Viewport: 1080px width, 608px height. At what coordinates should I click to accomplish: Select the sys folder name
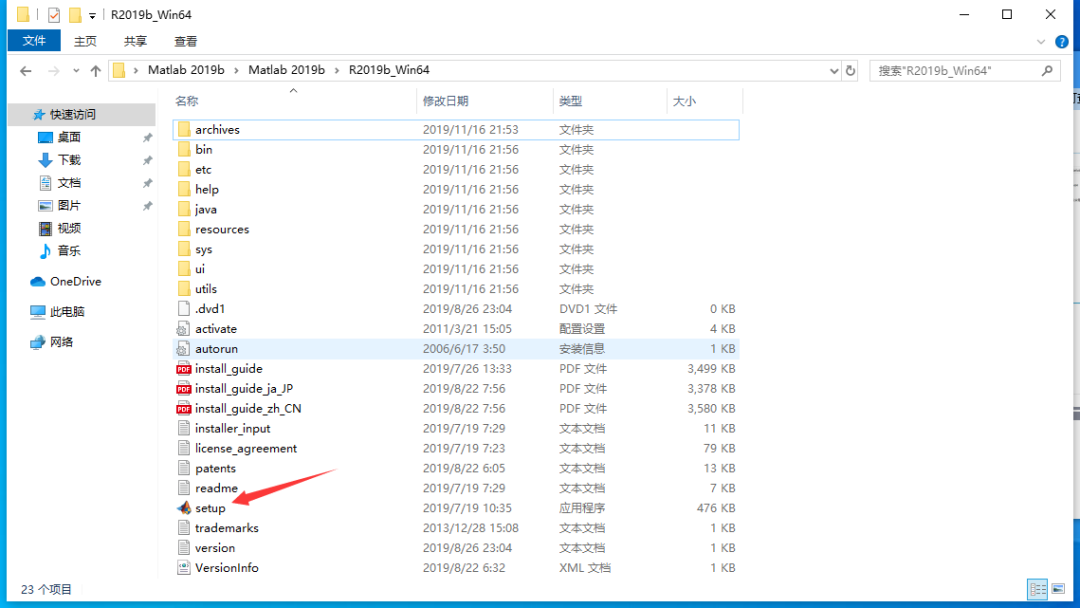click(204, 249)
